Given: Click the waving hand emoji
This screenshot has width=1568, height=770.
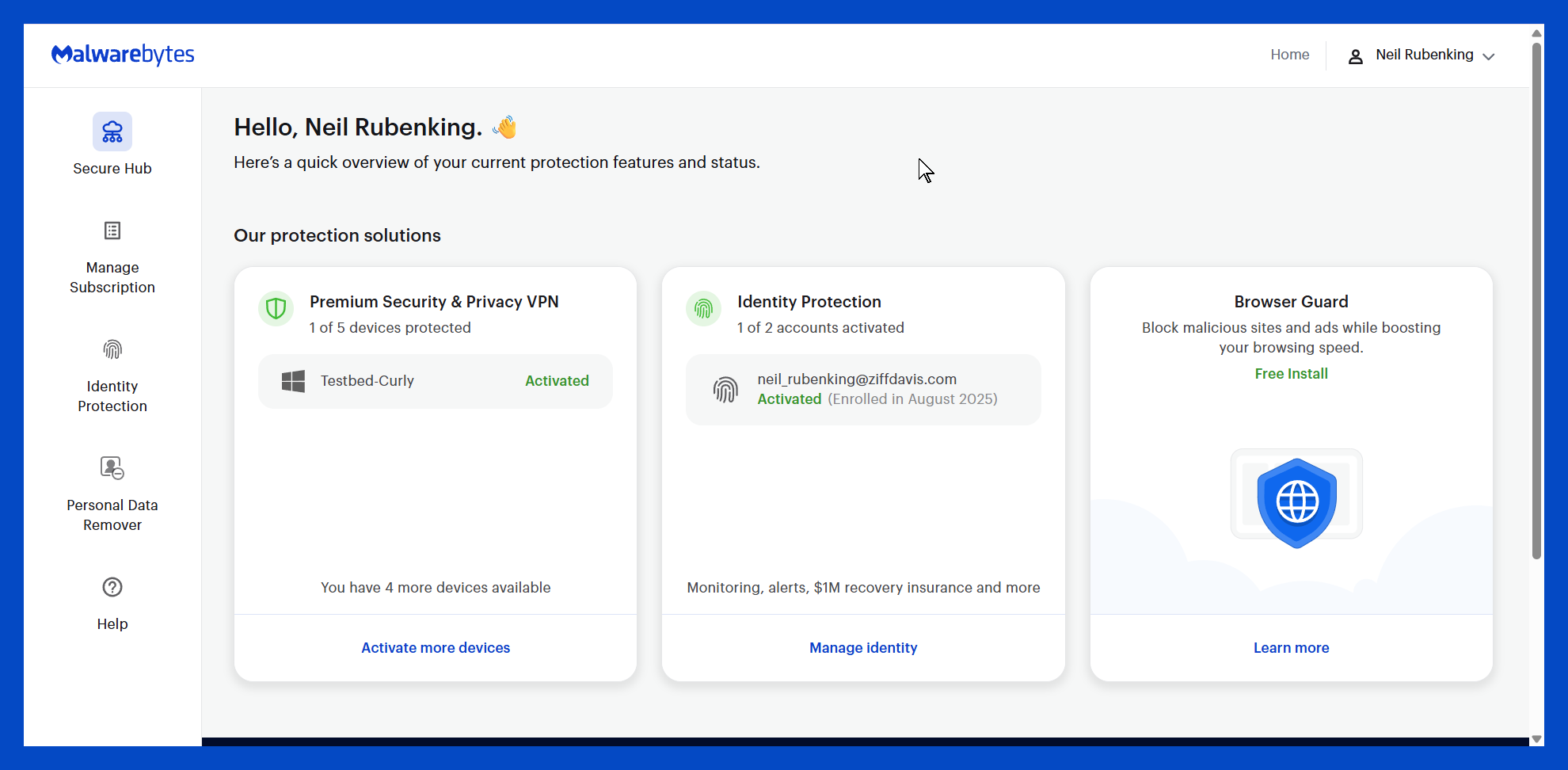Looking at the screenshot, I should point(504,127).
